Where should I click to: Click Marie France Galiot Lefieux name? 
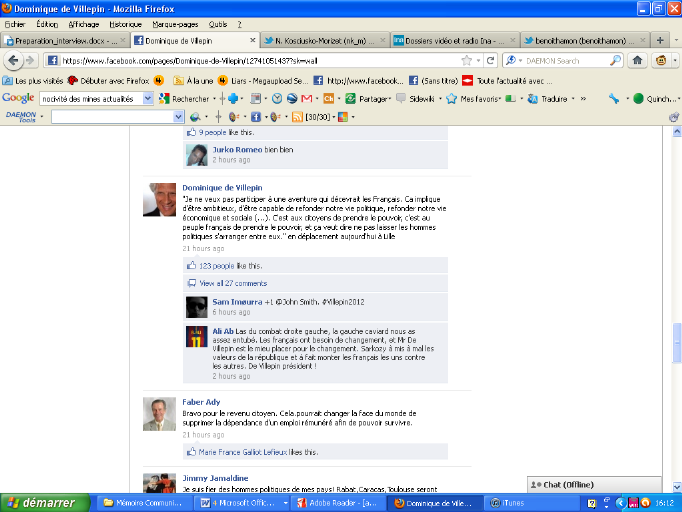click(243, 452)
